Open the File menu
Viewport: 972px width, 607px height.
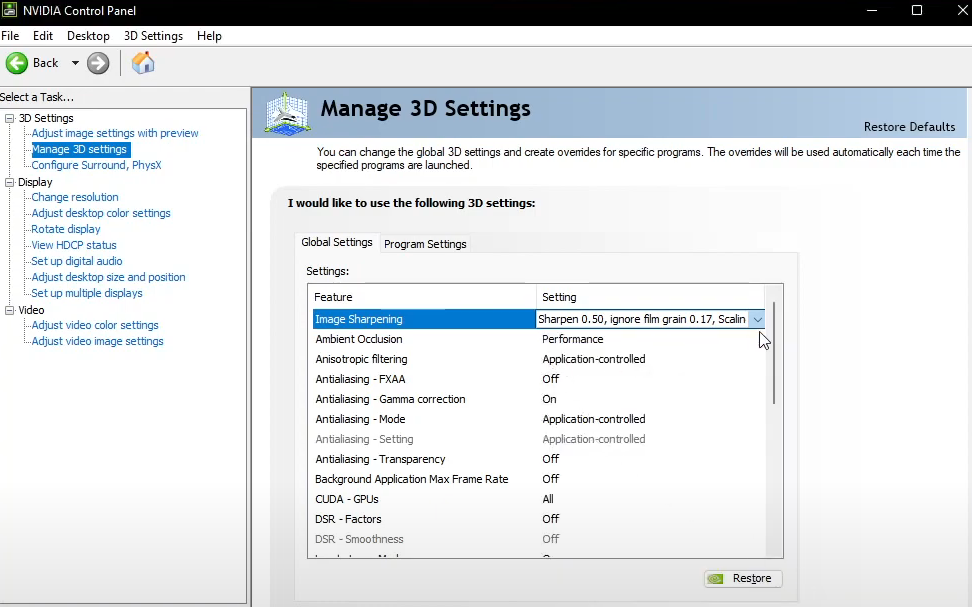pyautogui.click(x=10, y=36)
